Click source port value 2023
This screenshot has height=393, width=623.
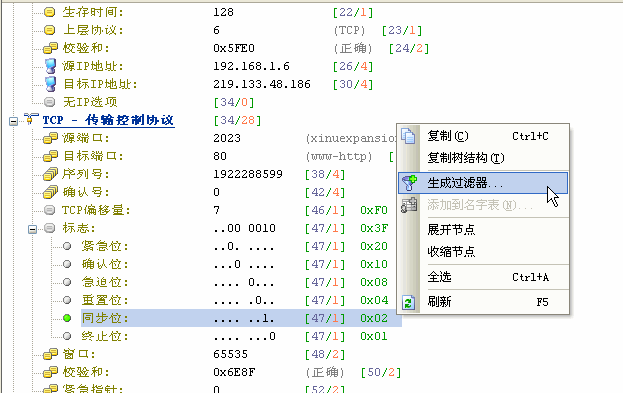pos(227,138)
